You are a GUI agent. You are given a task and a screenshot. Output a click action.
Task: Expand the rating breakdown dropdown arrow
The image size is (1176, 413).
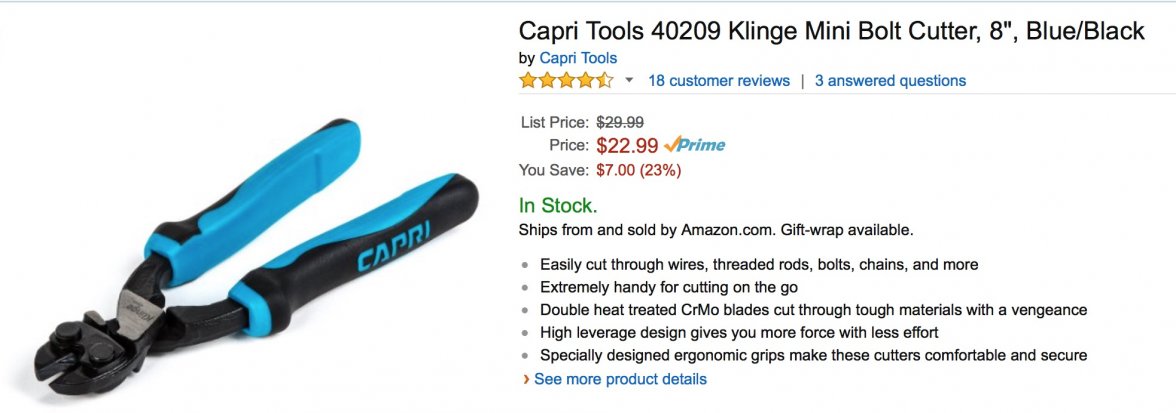tap(629, 80)
